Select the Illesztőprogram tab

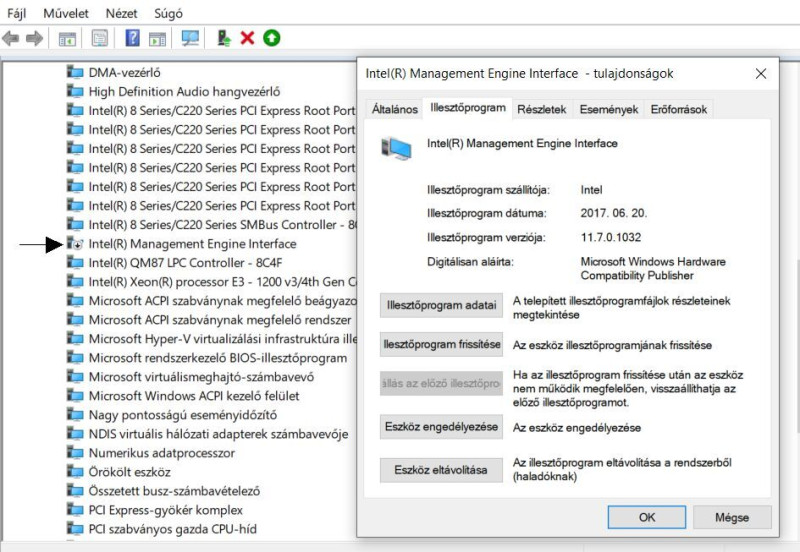tap(468, 108)
